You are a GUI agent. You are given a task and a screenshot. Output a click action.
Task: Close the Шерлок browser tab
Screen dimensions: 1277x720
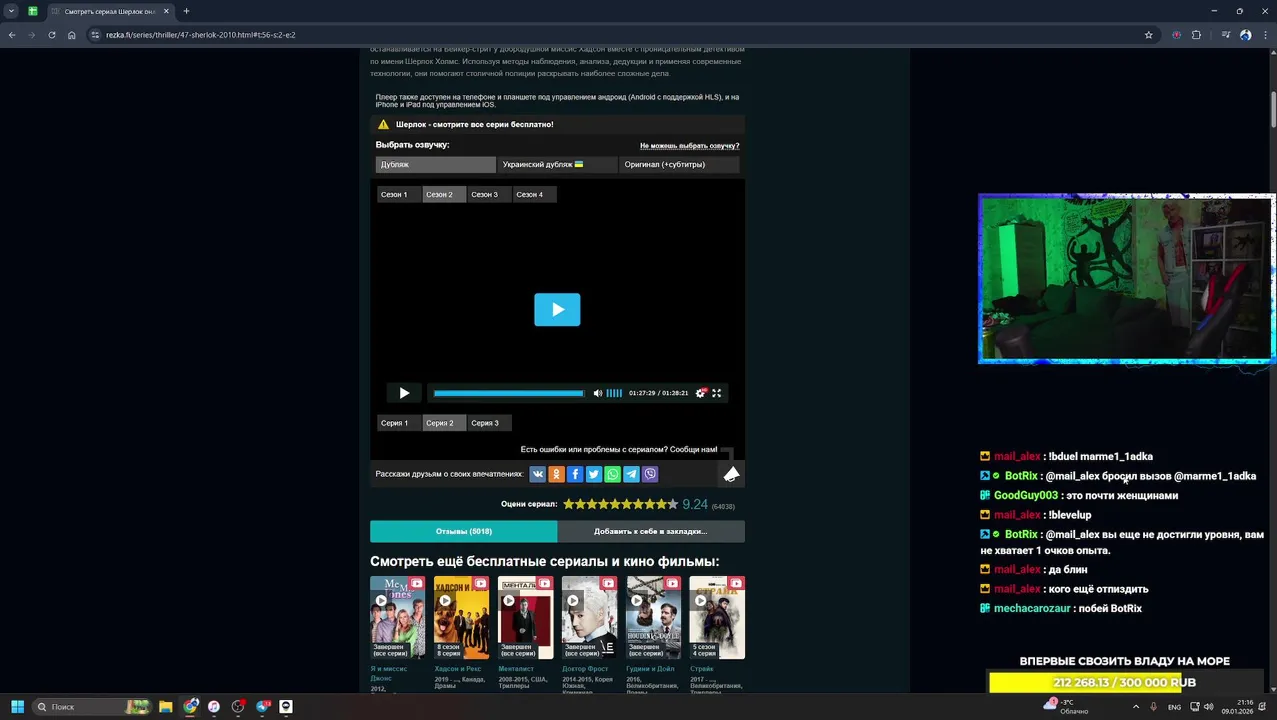[166, 11]
